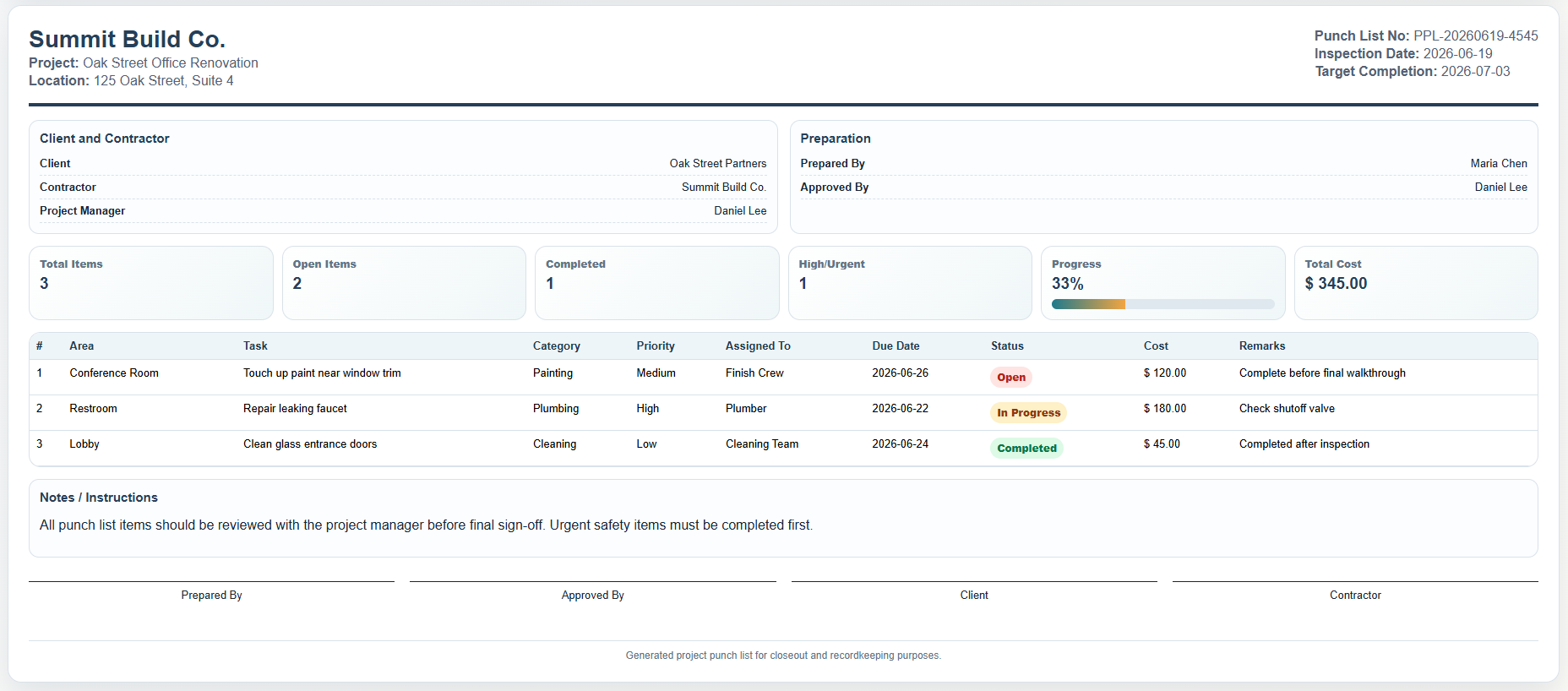Image resolution: width=1568 pixels, height=691 pixels.
Task: Click the Open status badge
Action: [x=1011, y=378]
